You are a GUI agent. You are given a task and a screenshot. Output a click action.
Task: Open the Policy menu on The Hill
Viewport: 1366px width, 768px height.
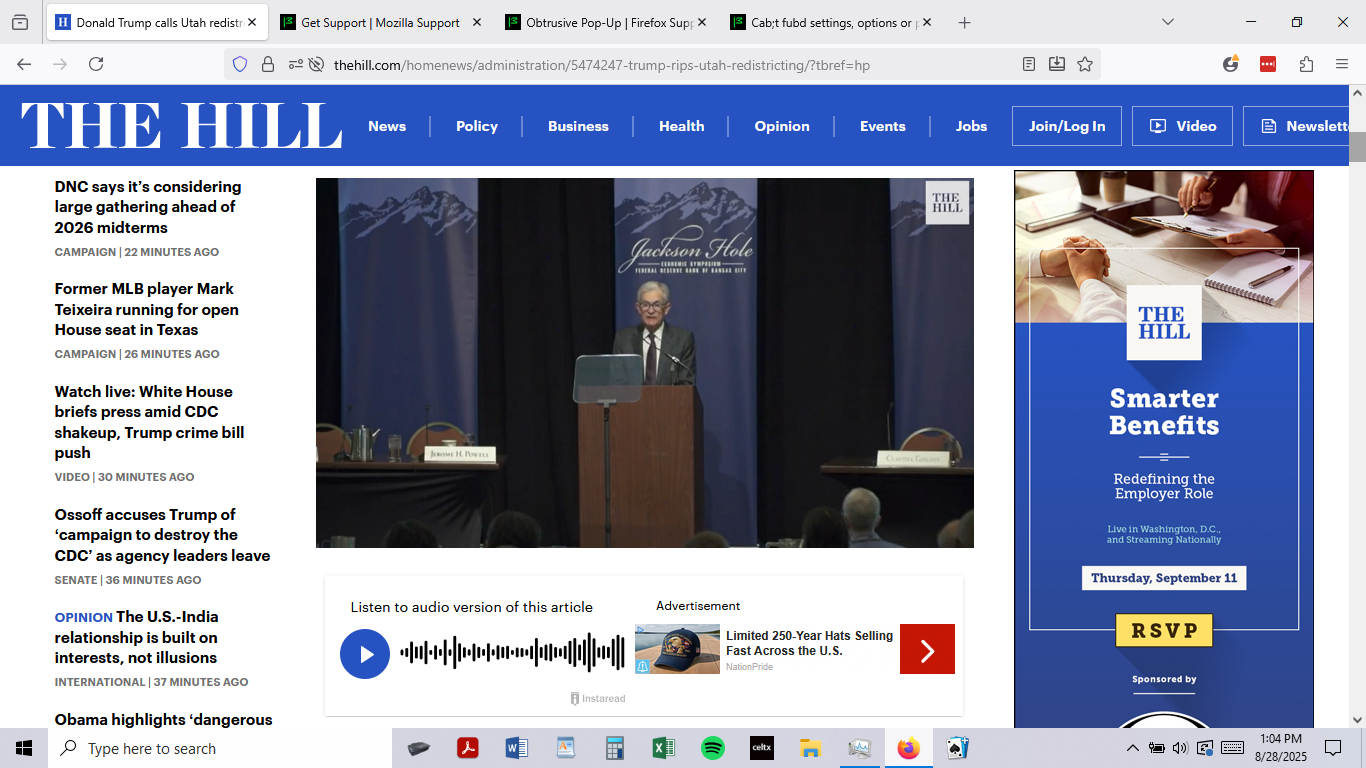pos(476,126)
